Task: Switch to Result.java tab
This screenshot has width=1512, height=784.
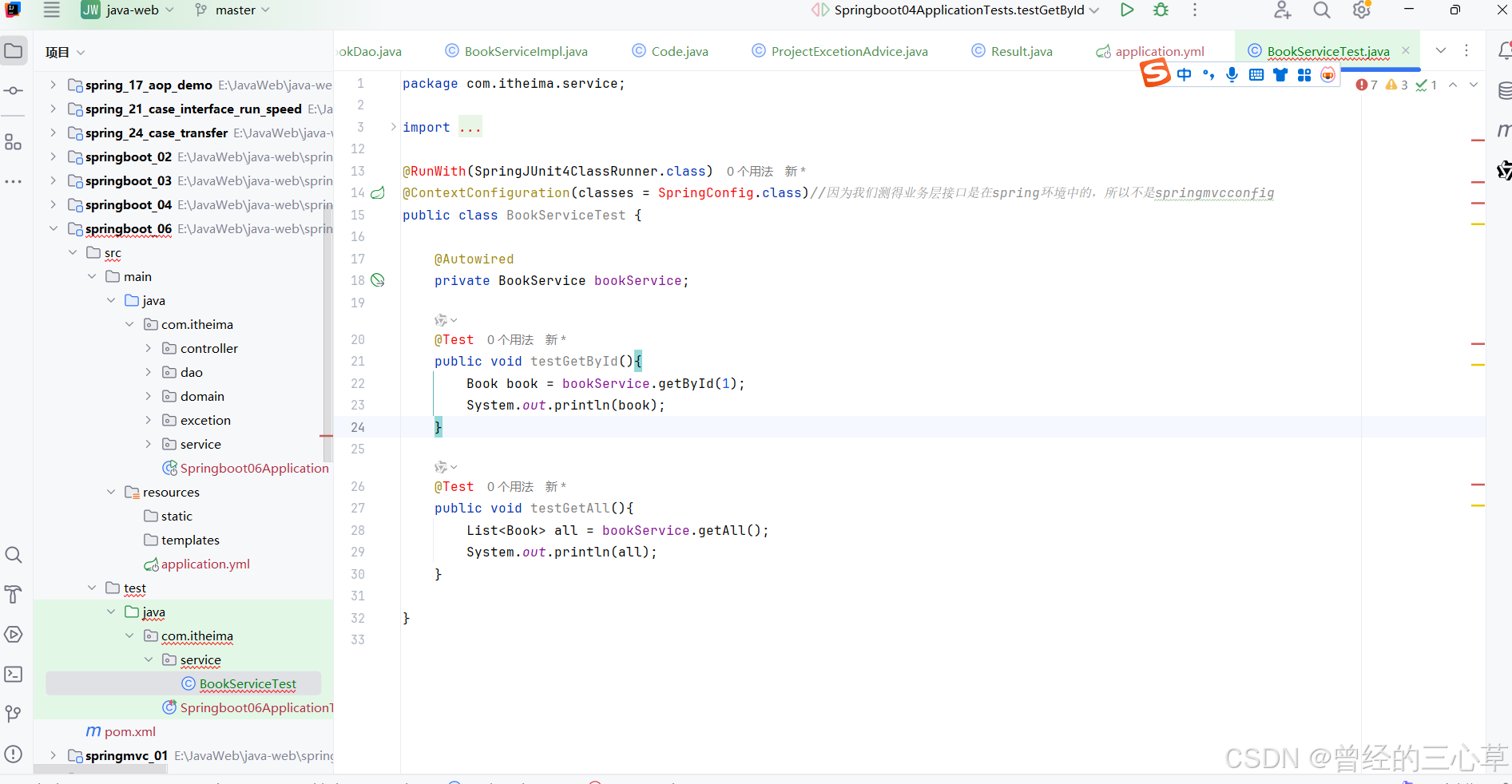Action: coord(1012,51)
